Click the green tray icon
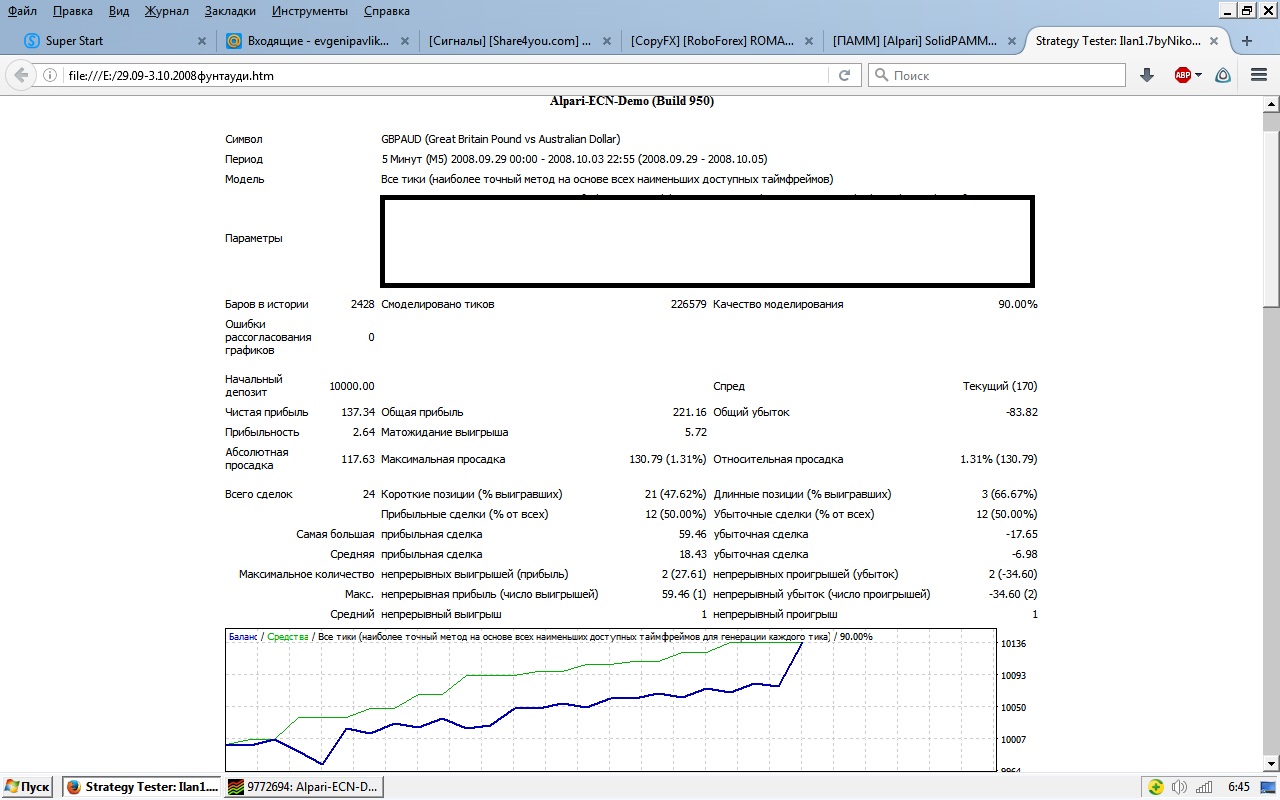Viewport: 1280px width, 800px height. (1155, 787)
